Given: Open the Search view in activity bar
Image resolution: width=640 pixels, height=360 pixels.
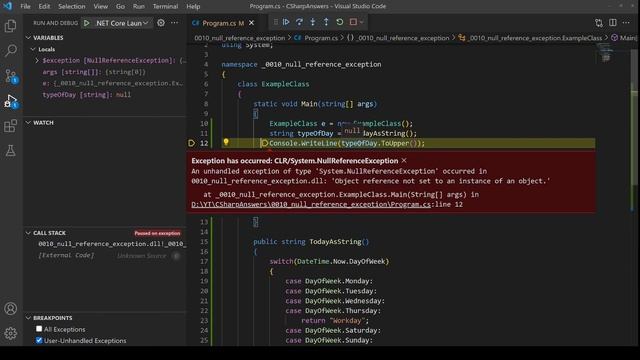Looking at the screenshot, I should 10,51.
